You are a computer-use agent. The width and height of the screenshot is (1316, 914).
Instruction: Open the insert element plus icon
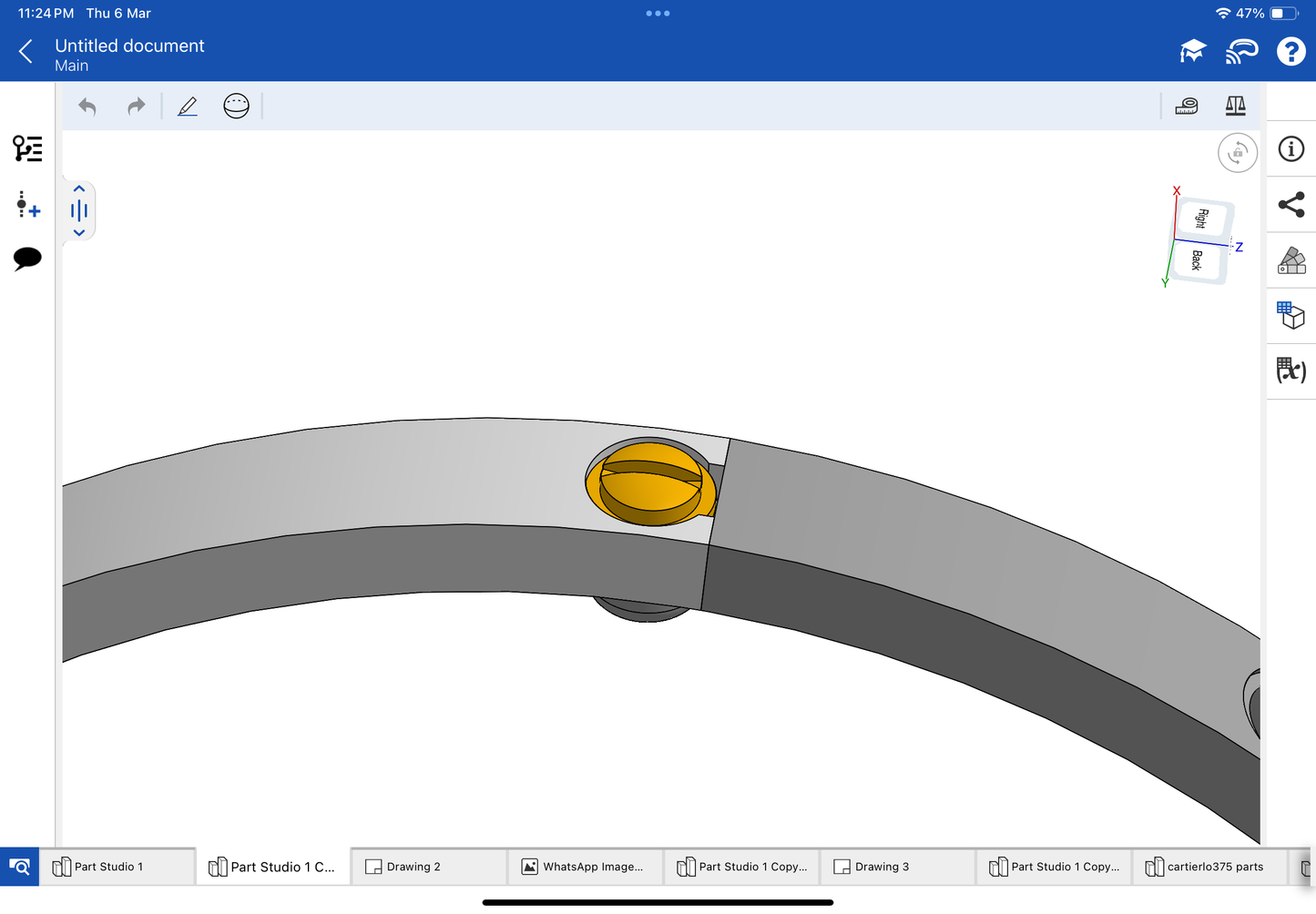[27, 205]
